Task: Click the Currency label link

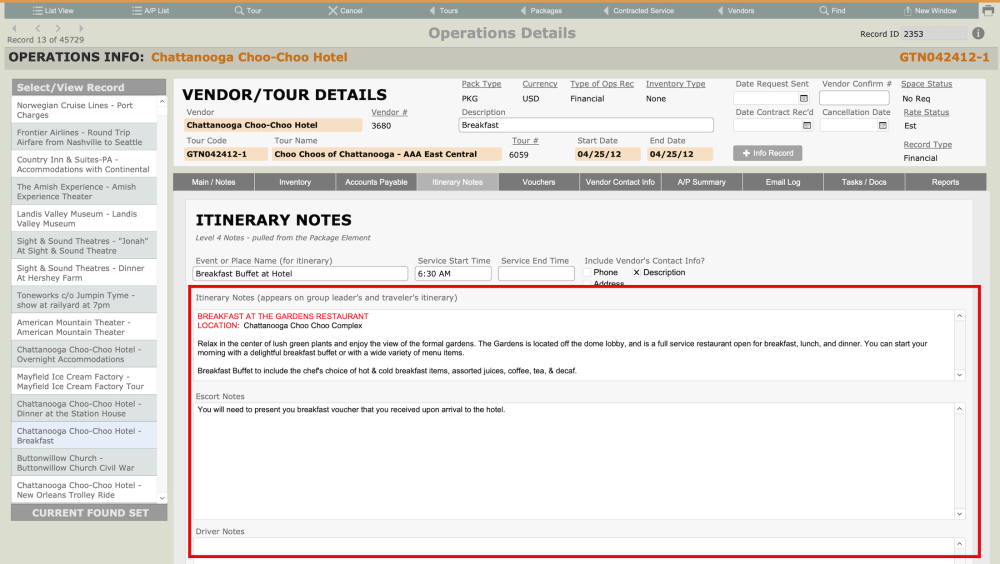Action: tap(540, 84)
